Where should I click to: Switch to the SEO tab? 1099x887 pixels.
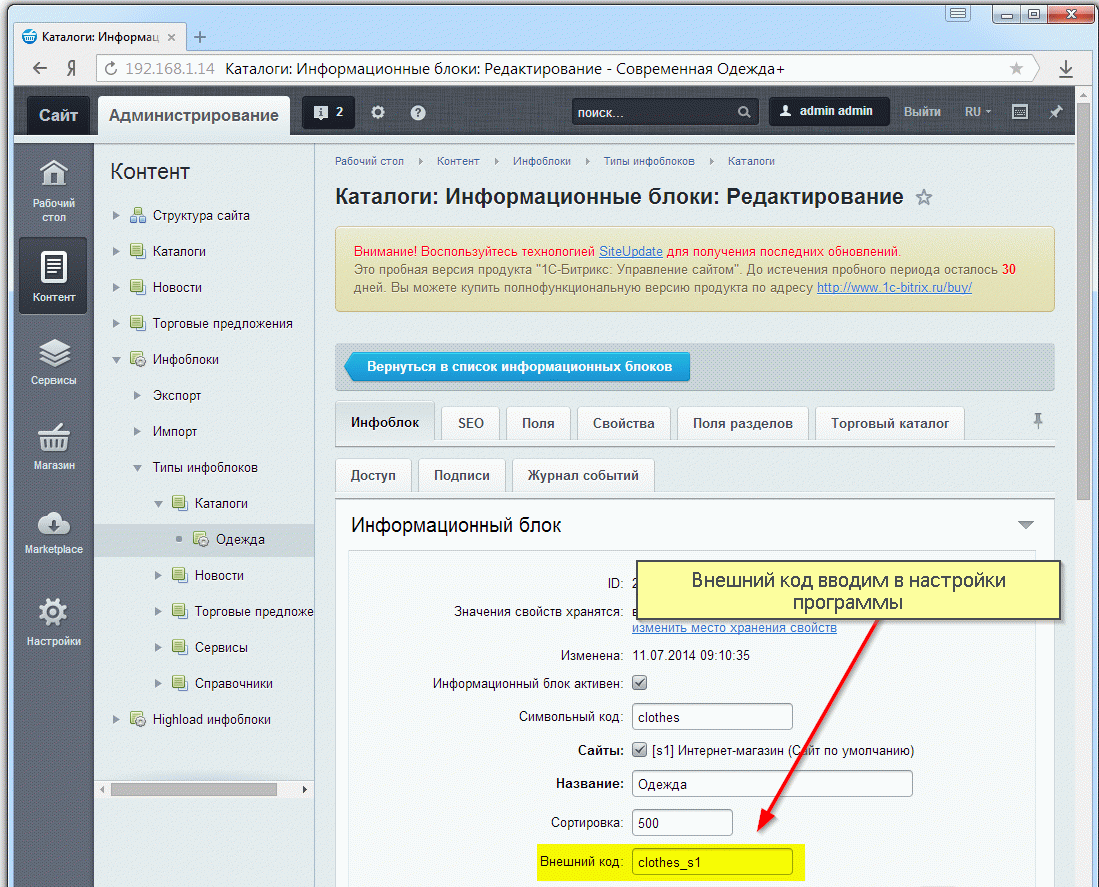470,423
